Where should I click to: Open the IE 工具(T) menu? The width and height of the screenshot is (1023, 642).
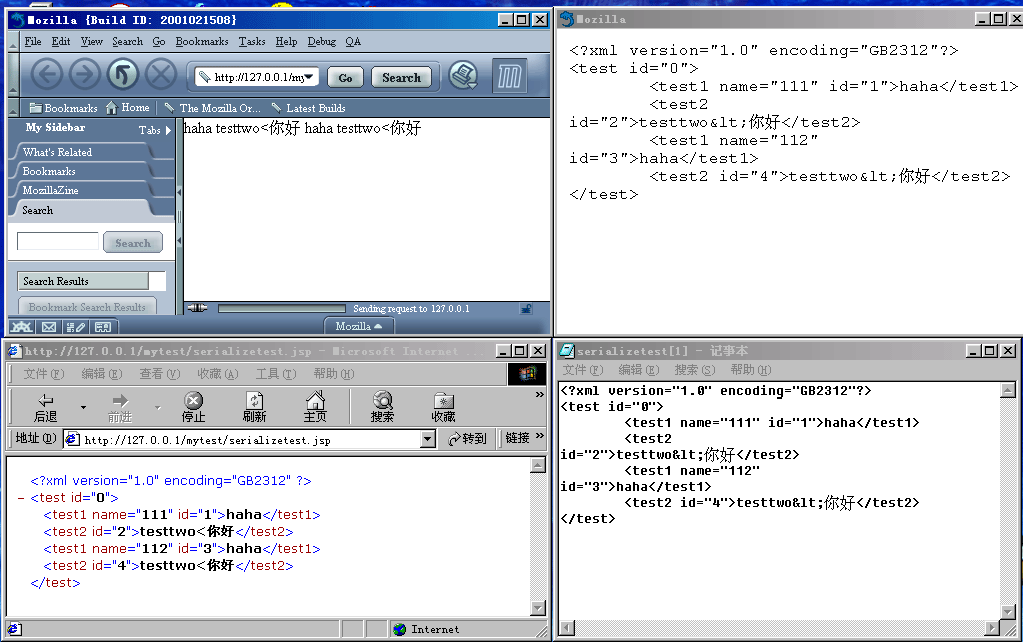pyautogui.click(x=276, y=374)
